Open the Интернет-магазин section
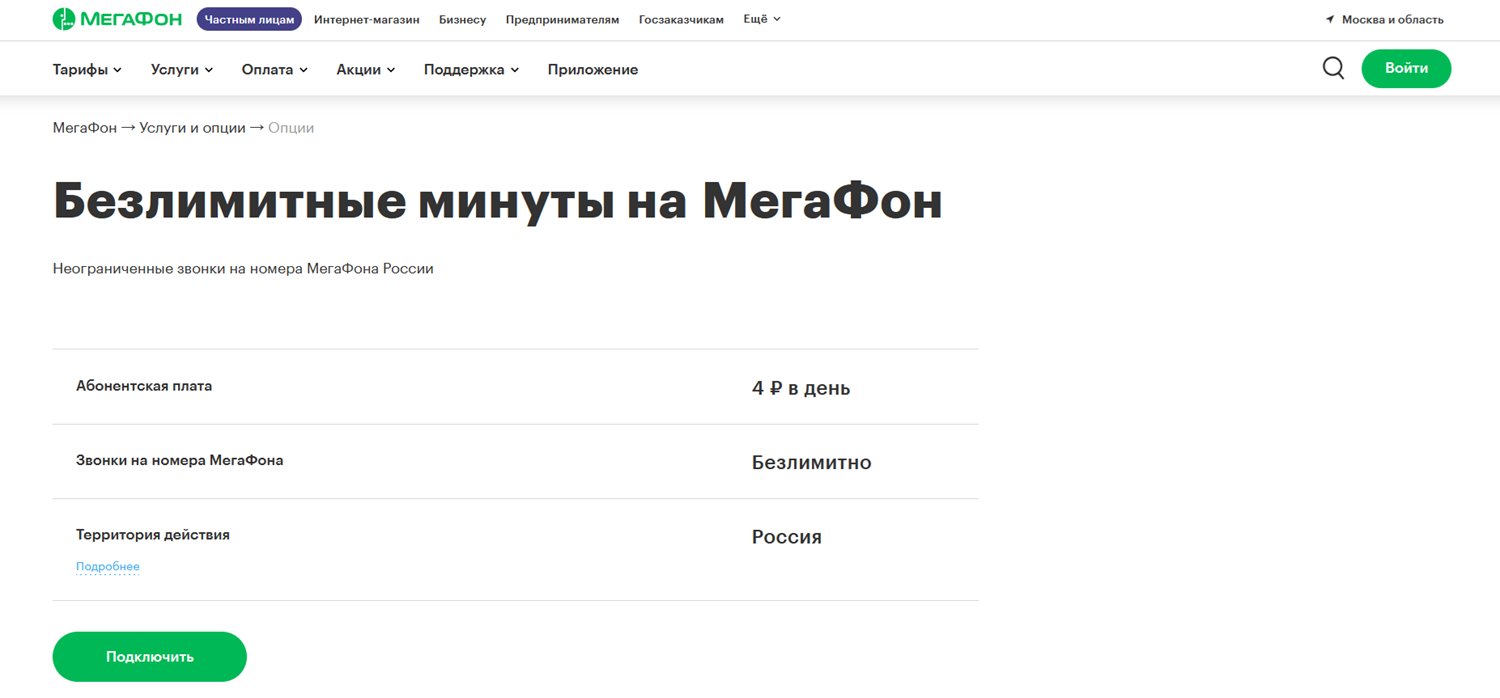The height and width of the screenshot is (698, 1500). tap(367, 19)
